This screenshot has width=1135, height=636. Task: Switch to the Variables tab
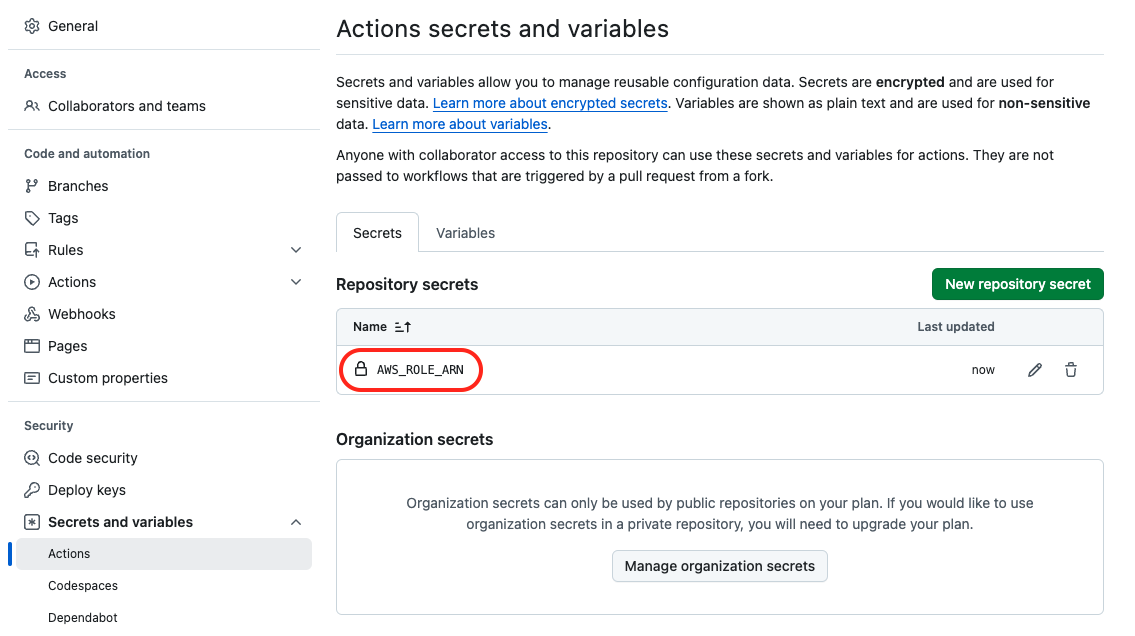pos(465,232)
